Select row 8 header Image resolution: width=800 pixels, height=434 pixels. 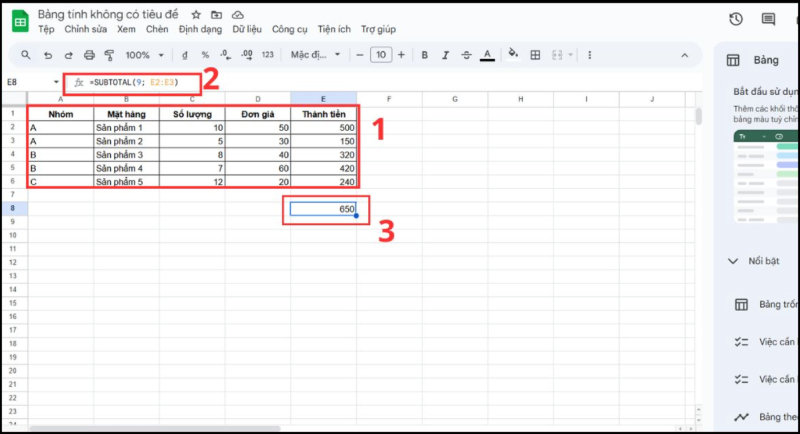click(13, 208)
